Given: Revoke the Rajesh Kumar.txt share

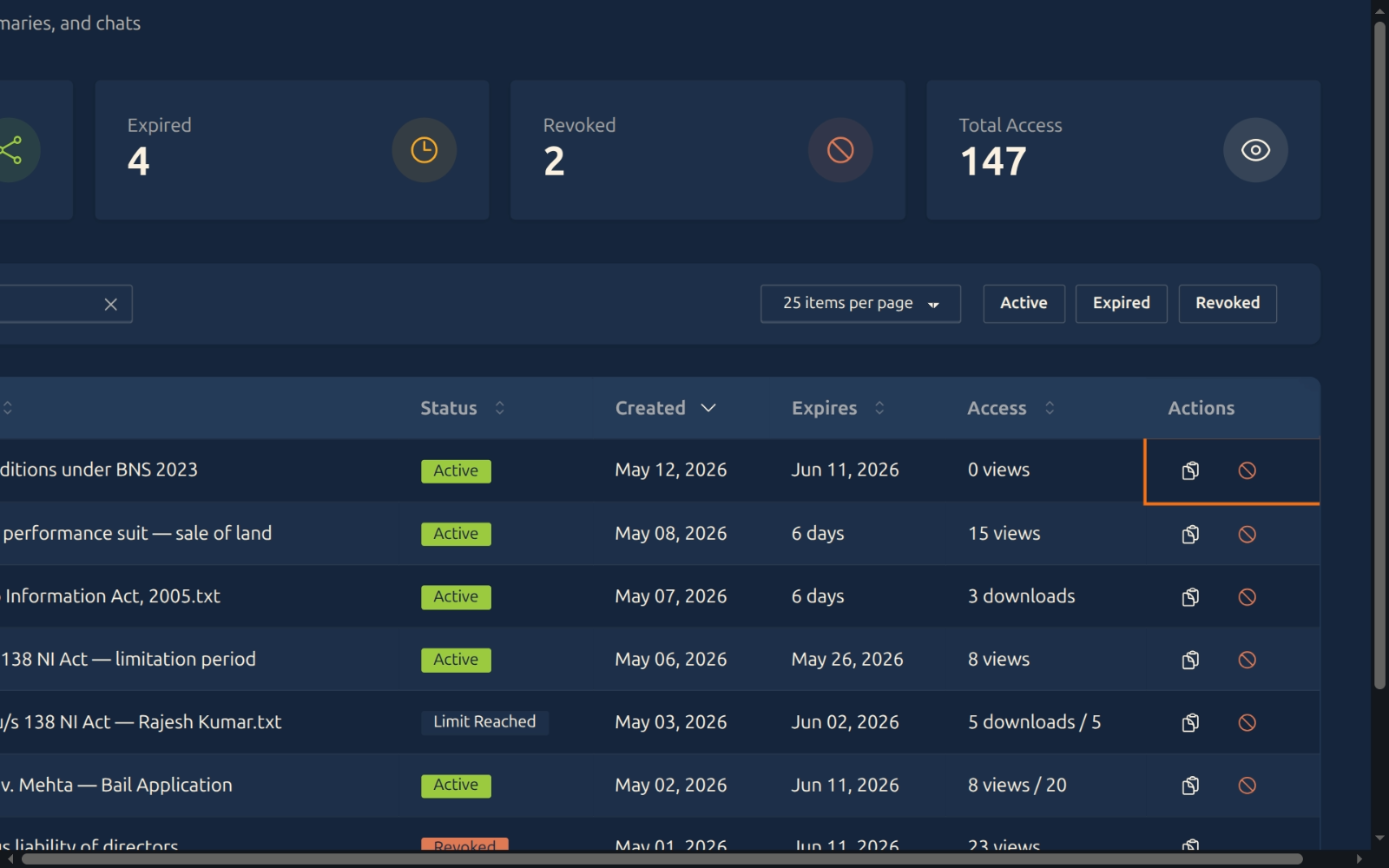Looking at the screenshot, I should click(x=1247, y=722).
